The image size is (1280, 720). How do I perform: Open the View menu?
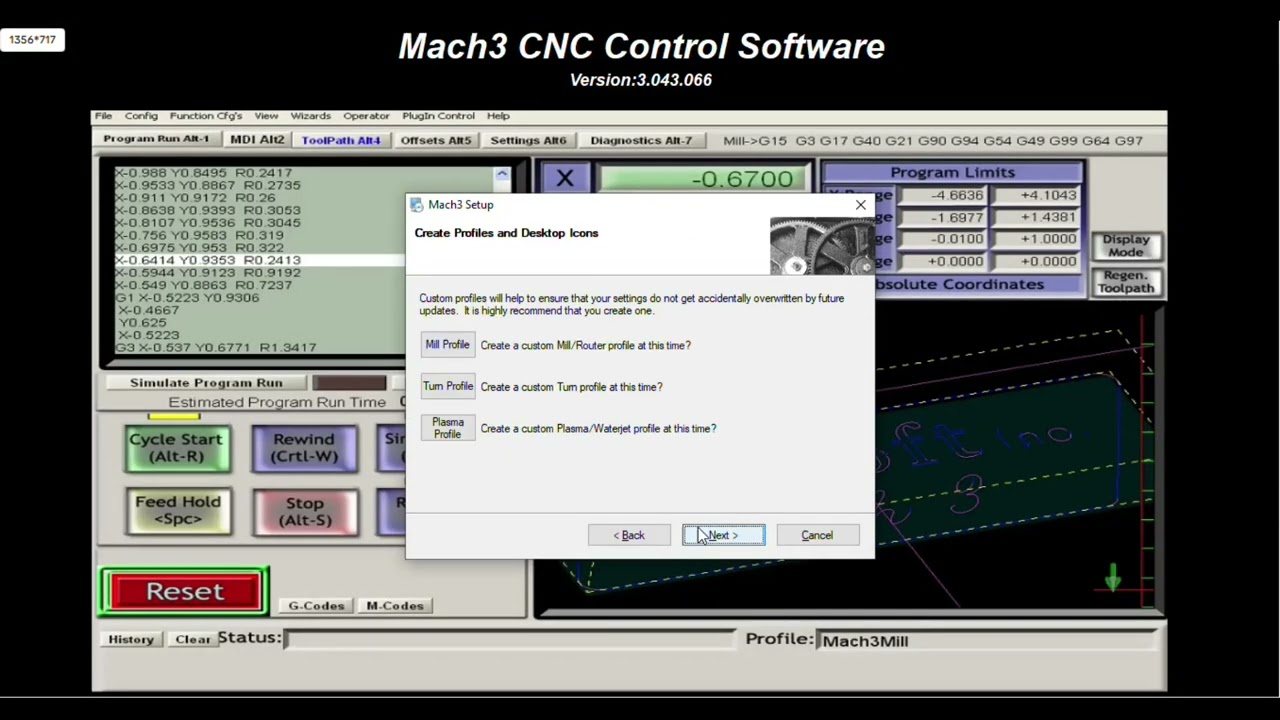tap(266, 116)
